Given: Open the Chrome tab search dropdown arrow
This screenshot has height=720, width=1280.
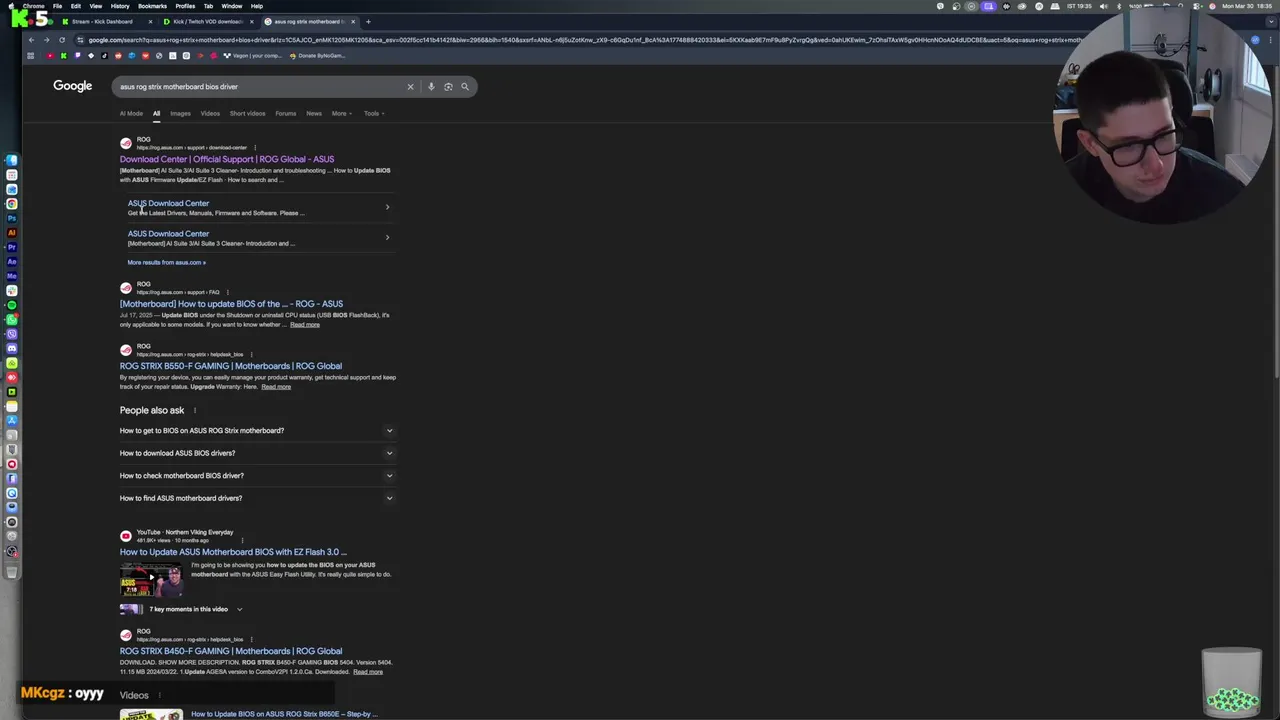Looking at the screenshot, I should click(x=1271, y=21).
